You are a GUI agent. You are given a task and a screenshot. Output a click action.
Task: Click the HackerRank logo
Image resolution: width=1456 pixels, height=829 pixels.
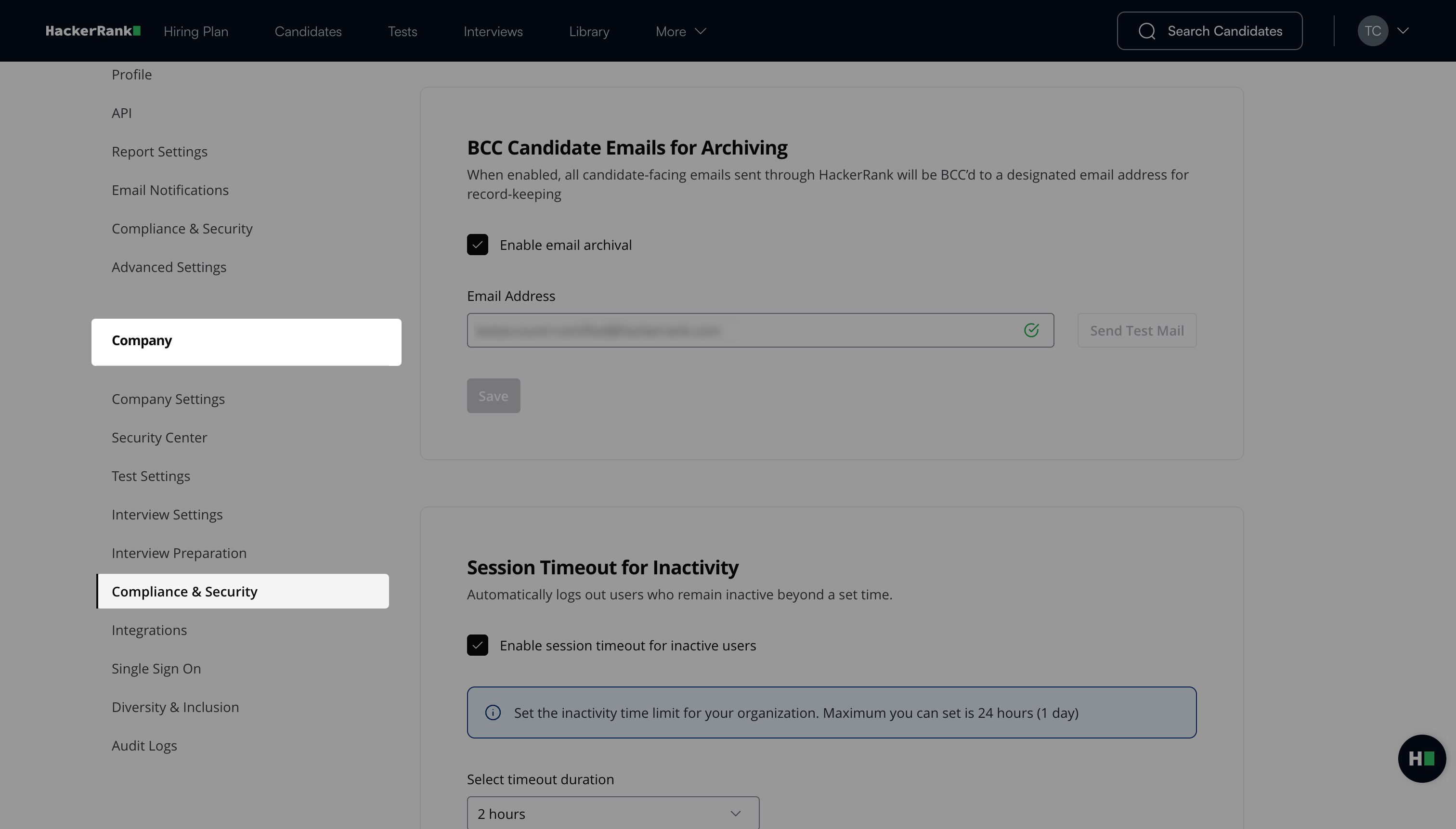pos(93,31)
